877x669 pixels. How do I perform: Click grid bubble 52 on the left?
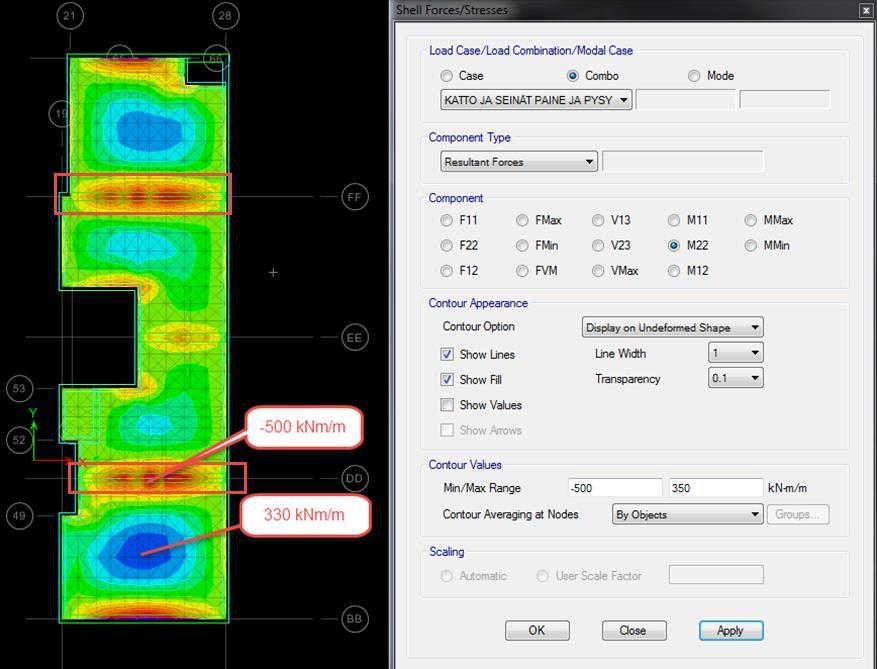pyautogui.click(x=20, y=440)
